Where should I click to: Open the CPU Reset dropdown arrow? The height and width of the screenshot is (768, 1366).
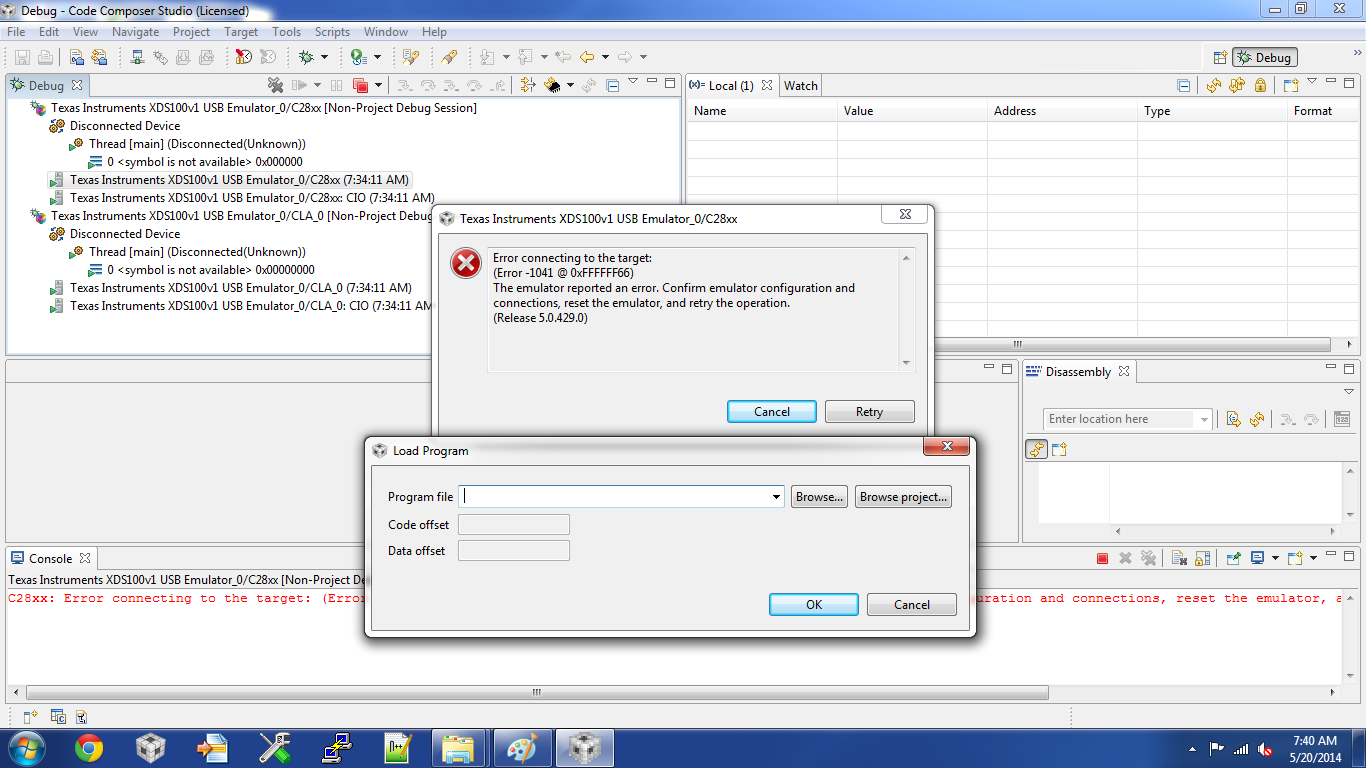click(x=570, y=86)
